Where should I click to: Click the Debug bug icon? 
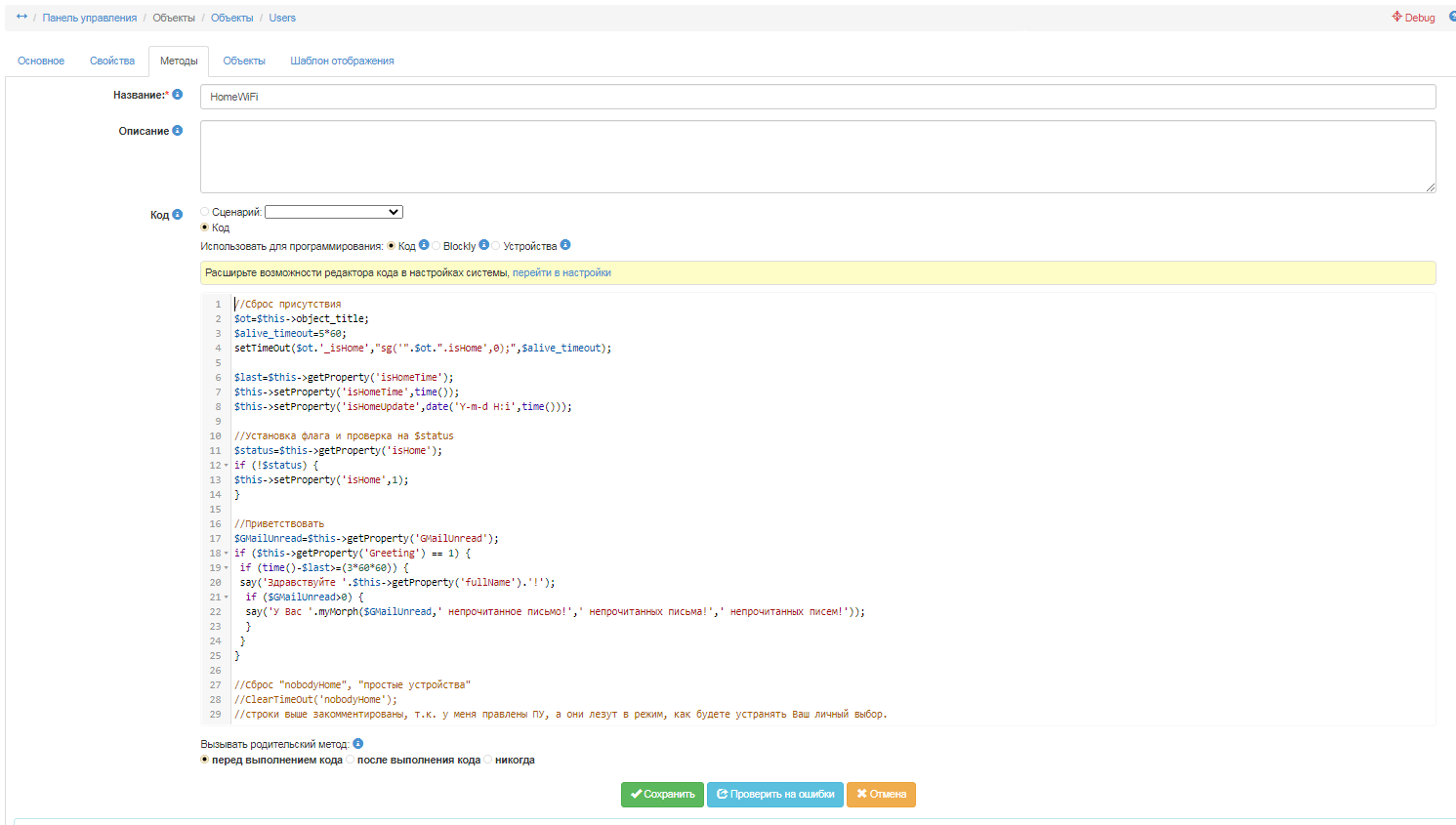tap(1396, 17)
